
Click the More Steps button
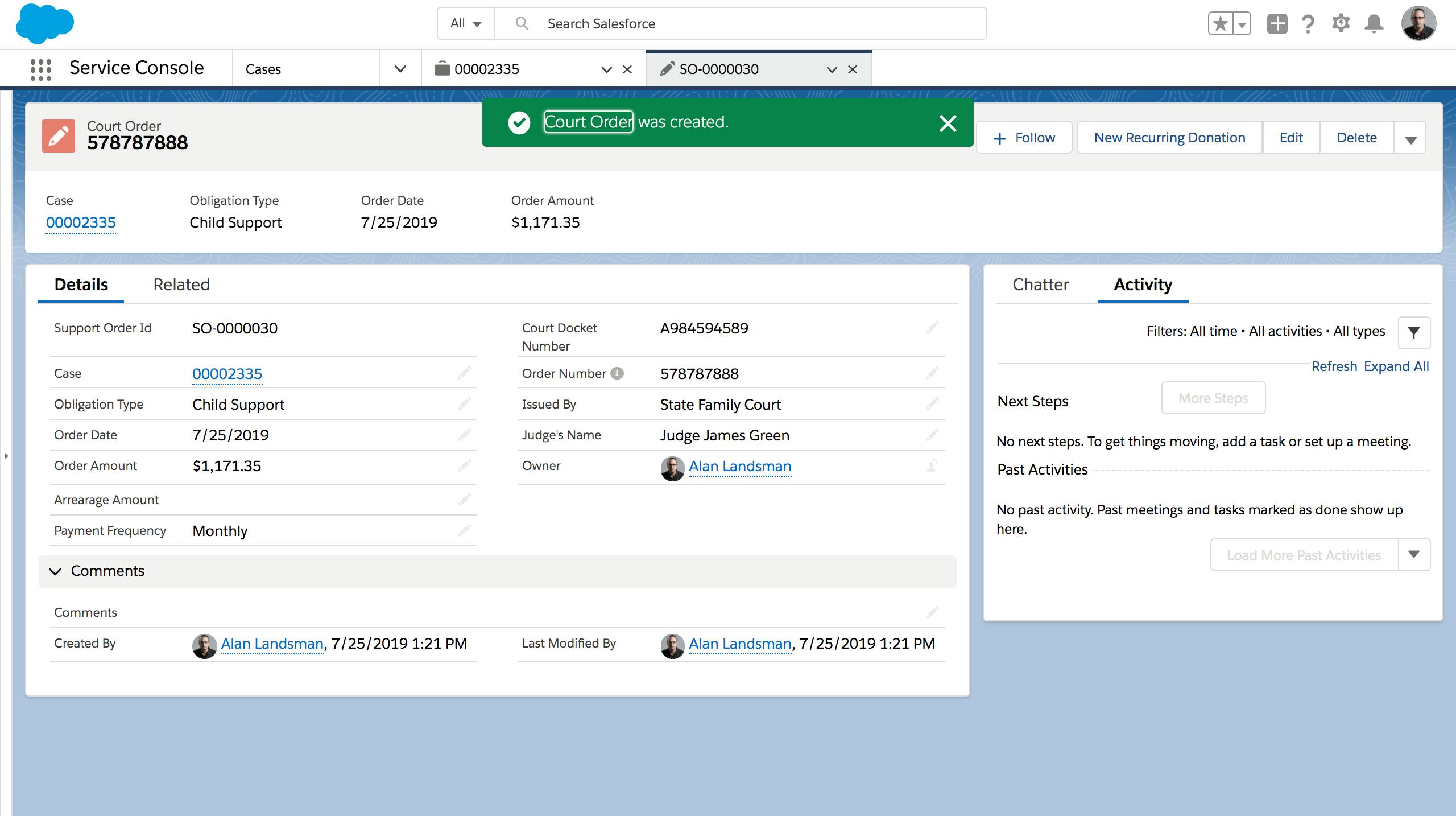tap(1213, 398)
